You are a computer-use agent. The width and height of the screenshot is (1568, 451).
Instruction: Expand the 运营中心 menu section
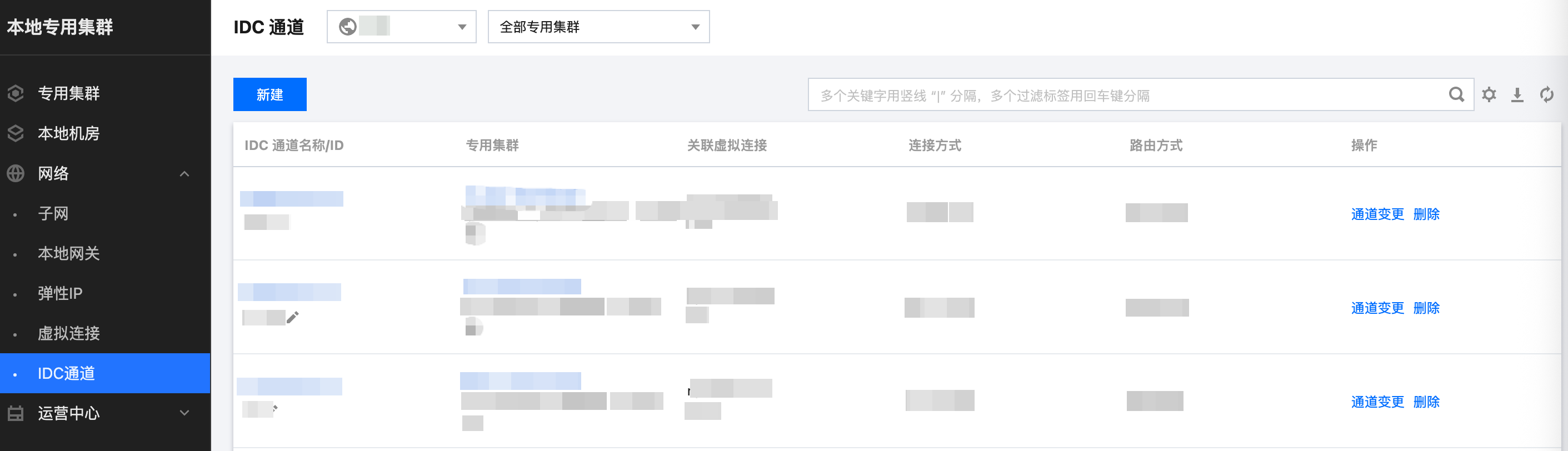[184, 413]
